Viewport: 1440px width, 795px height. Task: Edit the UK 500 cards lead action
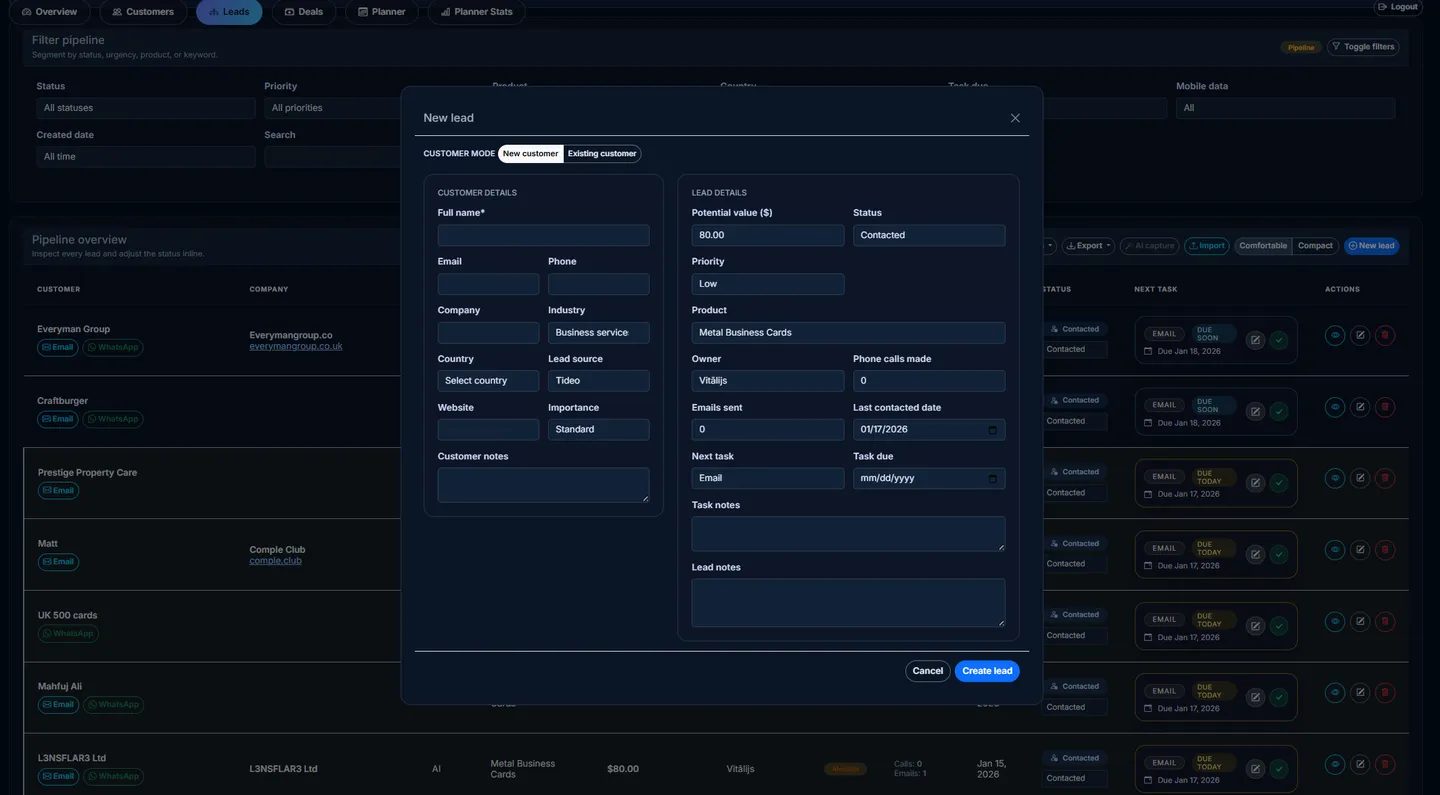pos(1360,621)
